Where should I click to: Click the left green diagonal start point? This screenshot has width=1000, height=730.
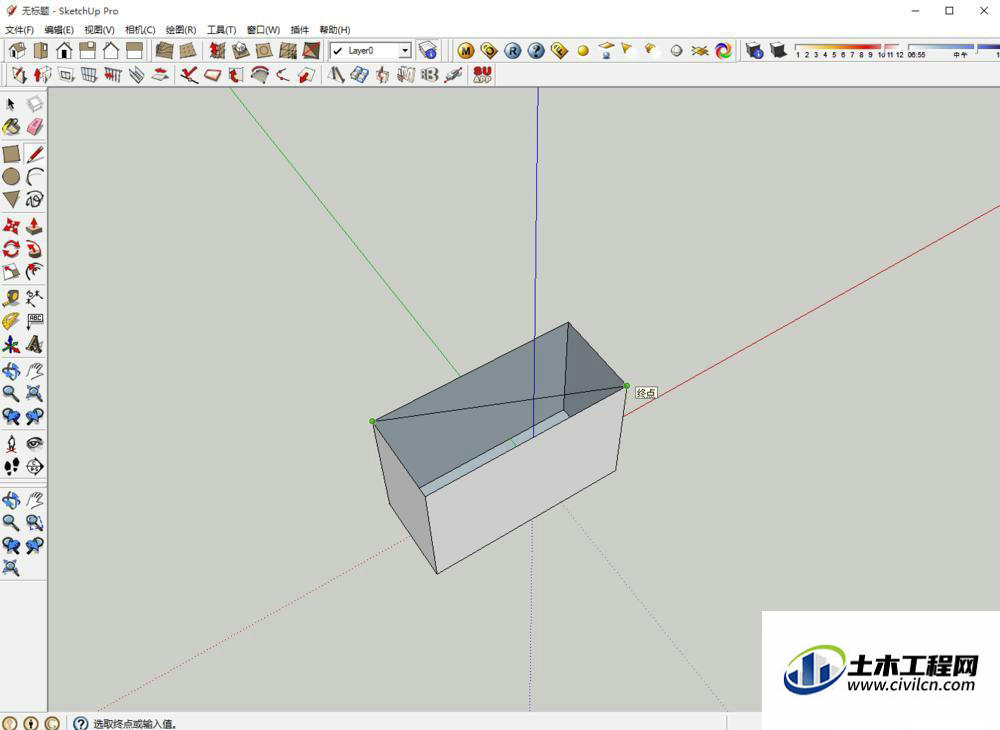tap(372, 421)
